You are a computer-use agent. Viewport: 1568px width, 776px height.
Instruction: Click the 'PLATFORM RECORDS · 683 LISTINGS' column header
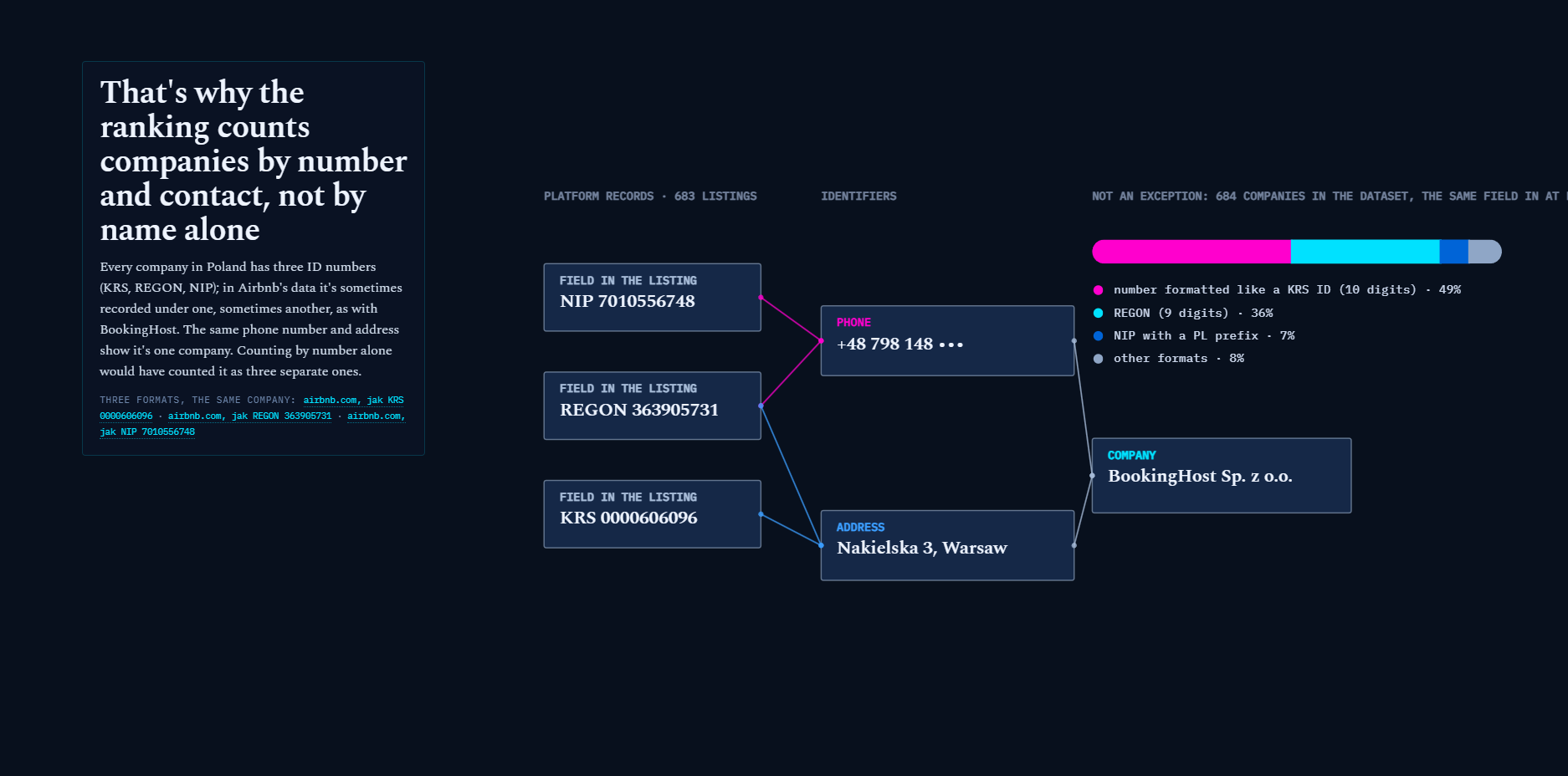tap(650, 197)
